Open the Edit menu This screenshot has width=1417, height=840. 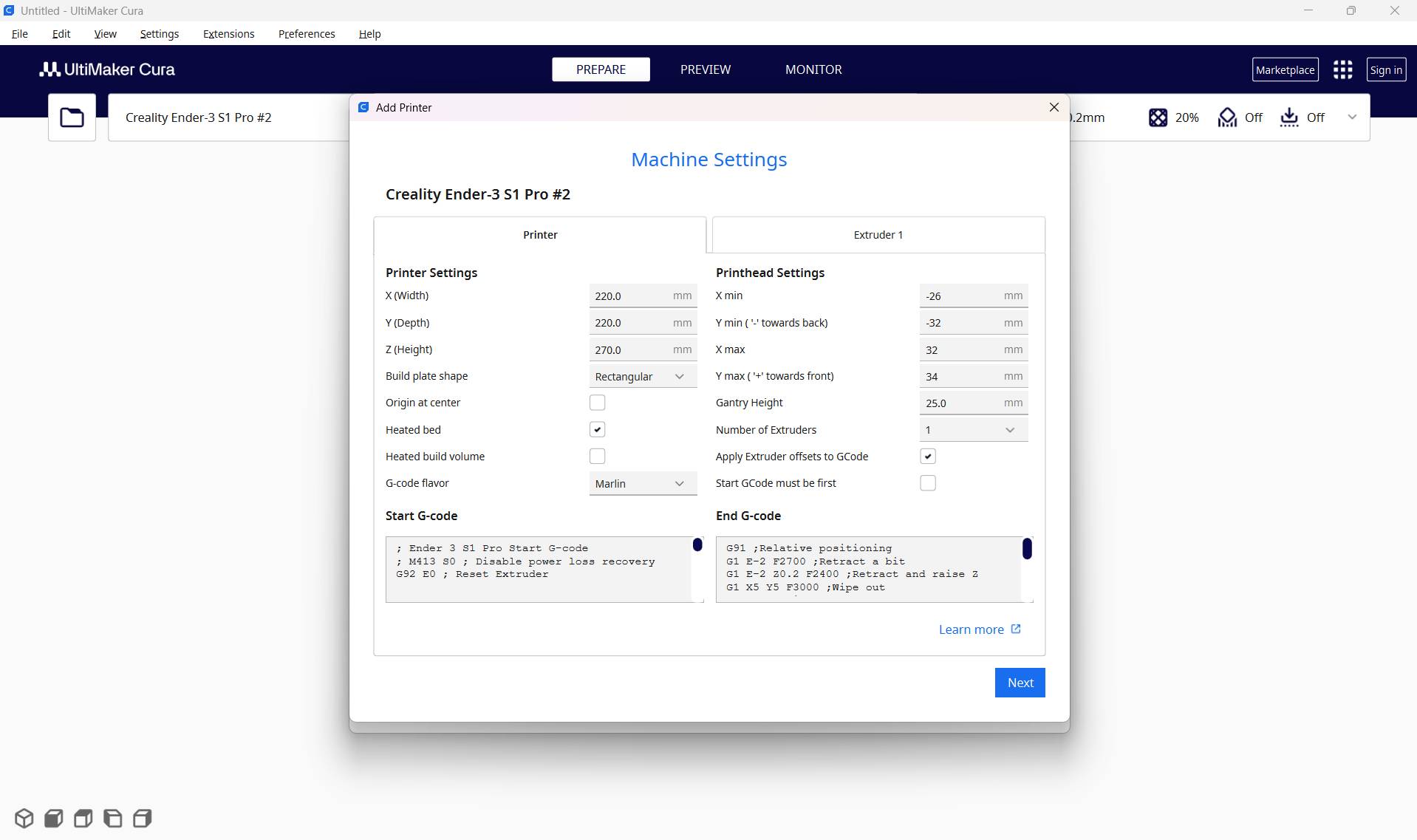point(61,34)
